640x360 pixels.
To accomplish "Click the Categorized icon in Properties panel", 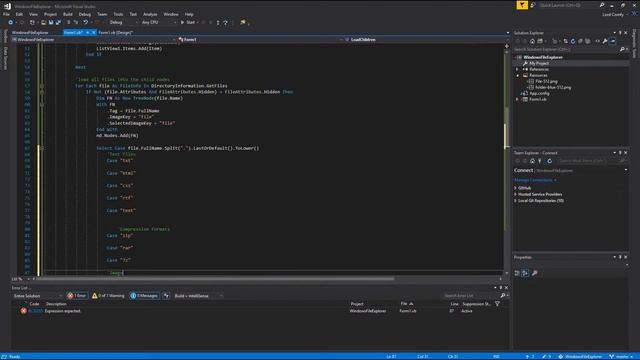I will [517, 273].
